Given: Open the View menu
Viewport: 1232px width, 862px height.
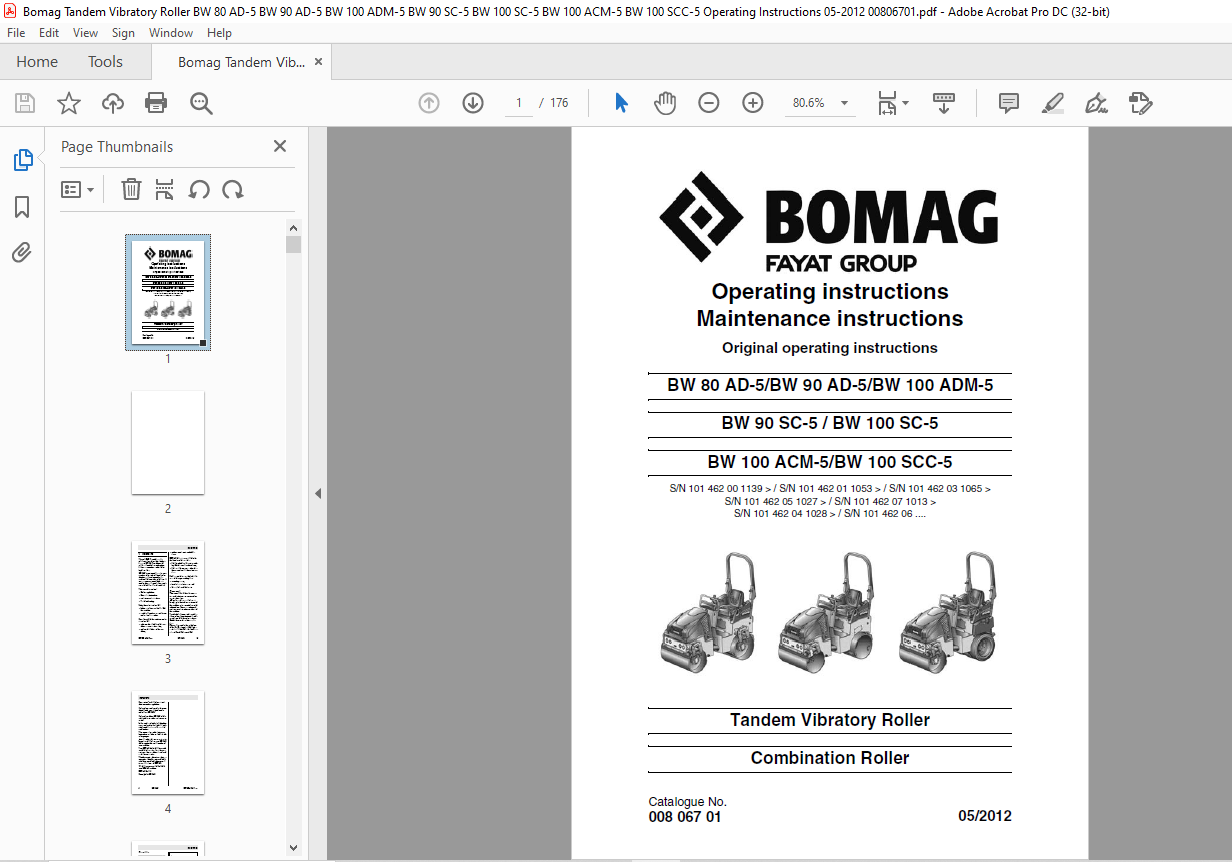Looking at the screenshot, I should pos(85,33).
